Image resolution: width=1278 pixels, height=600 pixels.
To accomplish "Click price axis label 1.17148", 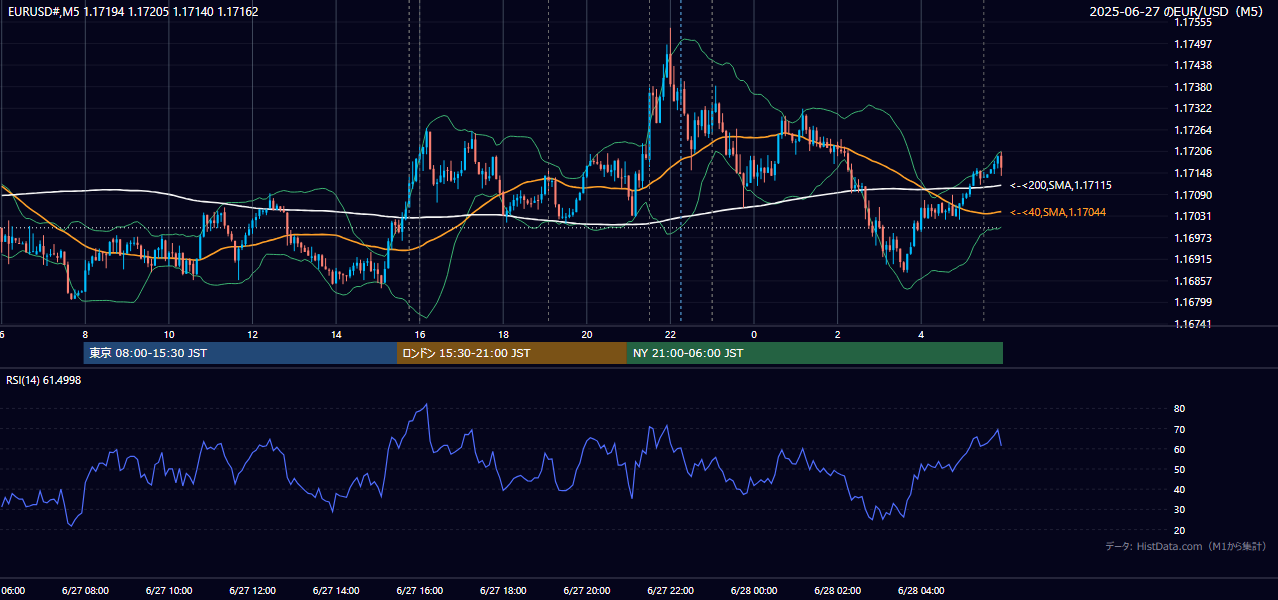I will (1192, 173).
